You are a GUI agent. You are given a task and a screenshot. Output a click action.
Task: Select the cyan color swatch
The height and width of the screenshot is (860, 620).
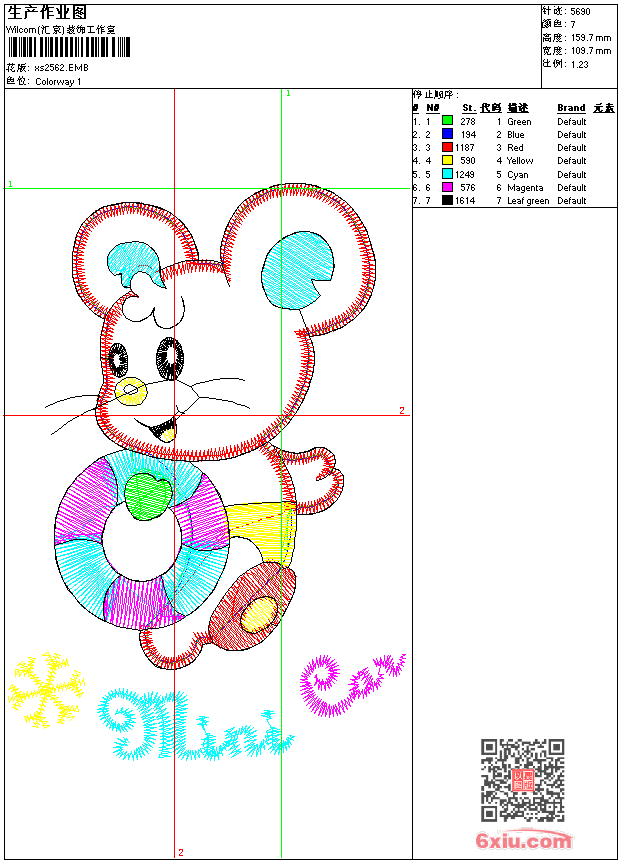447,174
